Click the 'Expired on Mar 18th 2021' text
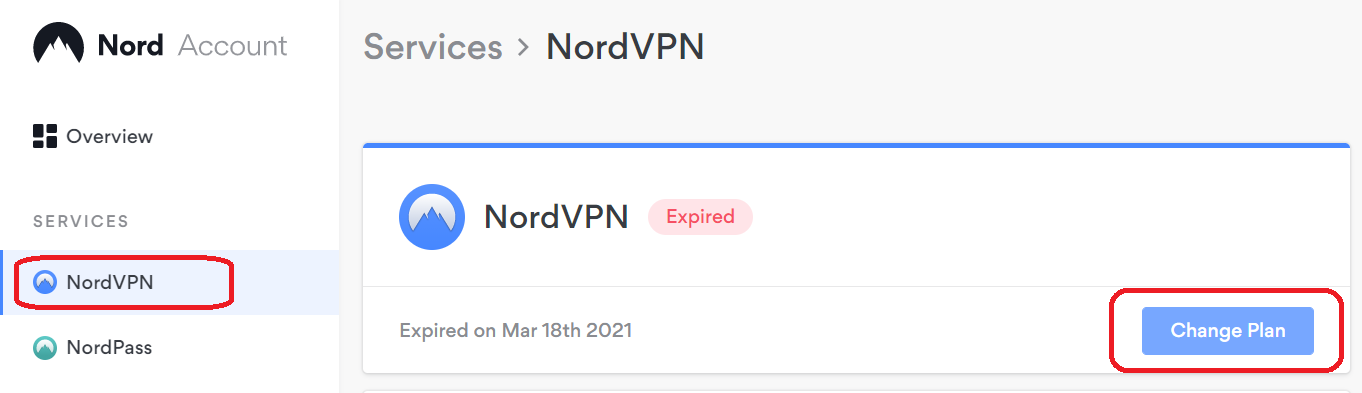Viewport: 1362px width, 393px height. (x=515, y=330)
